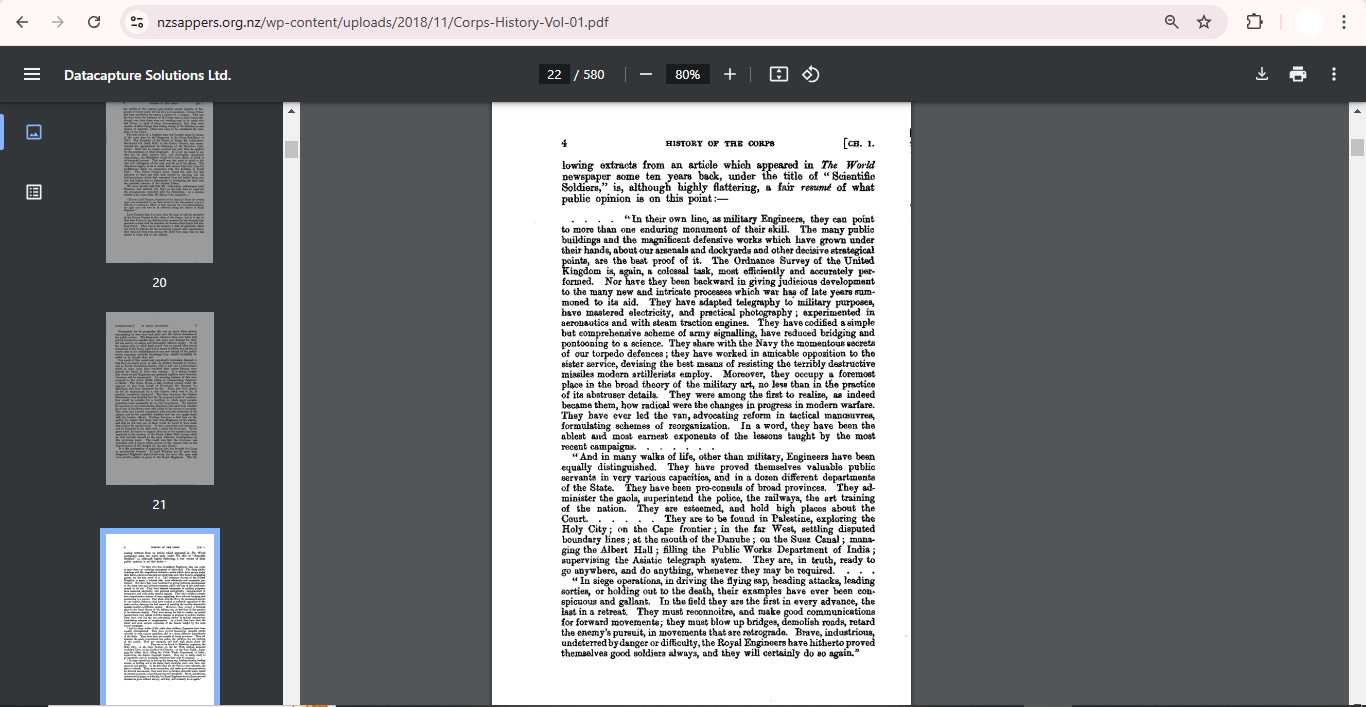Zoom in with the plus button
Viewport: 1366px width, 707px height.
pyautogui.click(x=730, y=75)
